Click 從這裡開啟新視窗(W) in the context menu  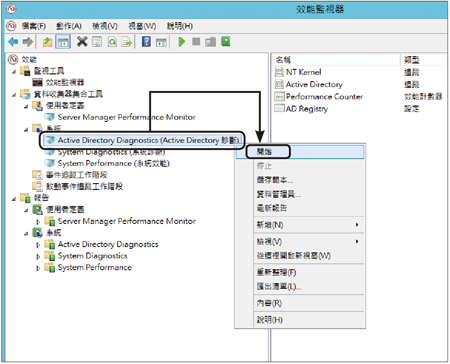click(x=300, y=256)
